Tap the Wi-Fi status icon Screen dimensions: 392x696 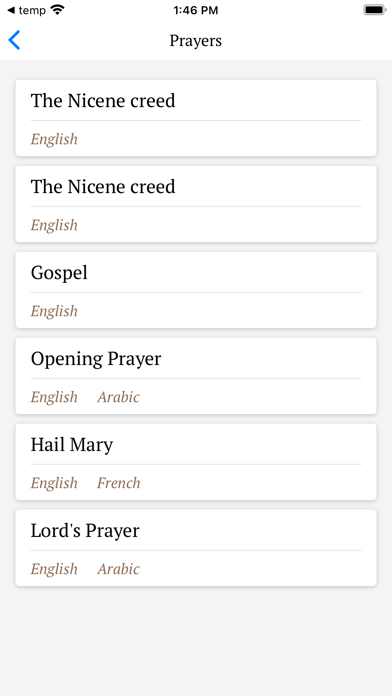pos(57,10)
